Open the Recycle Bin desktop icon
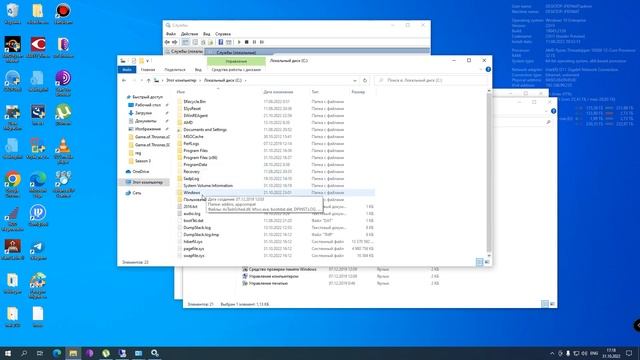The width and height of the screenshot is (640, 360). tap(12, 14)
